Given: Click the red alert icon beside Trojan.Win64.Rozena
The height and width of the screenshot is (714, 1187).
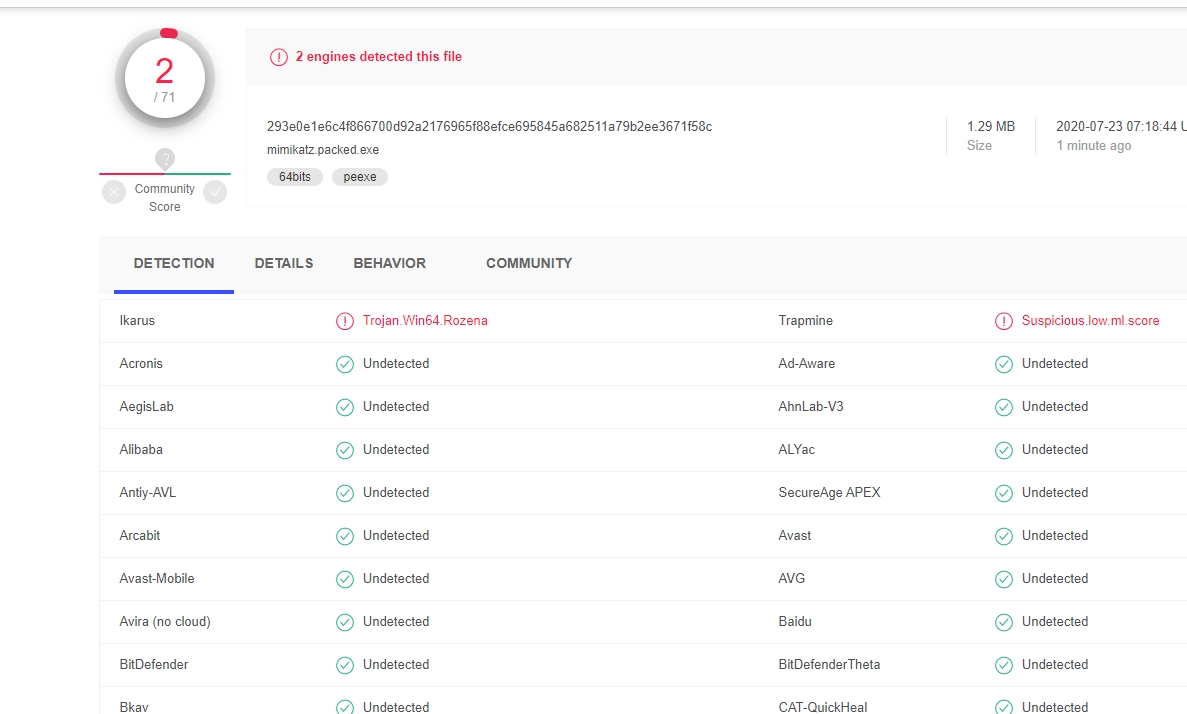Looking at the screenshot, I should 345,321.
